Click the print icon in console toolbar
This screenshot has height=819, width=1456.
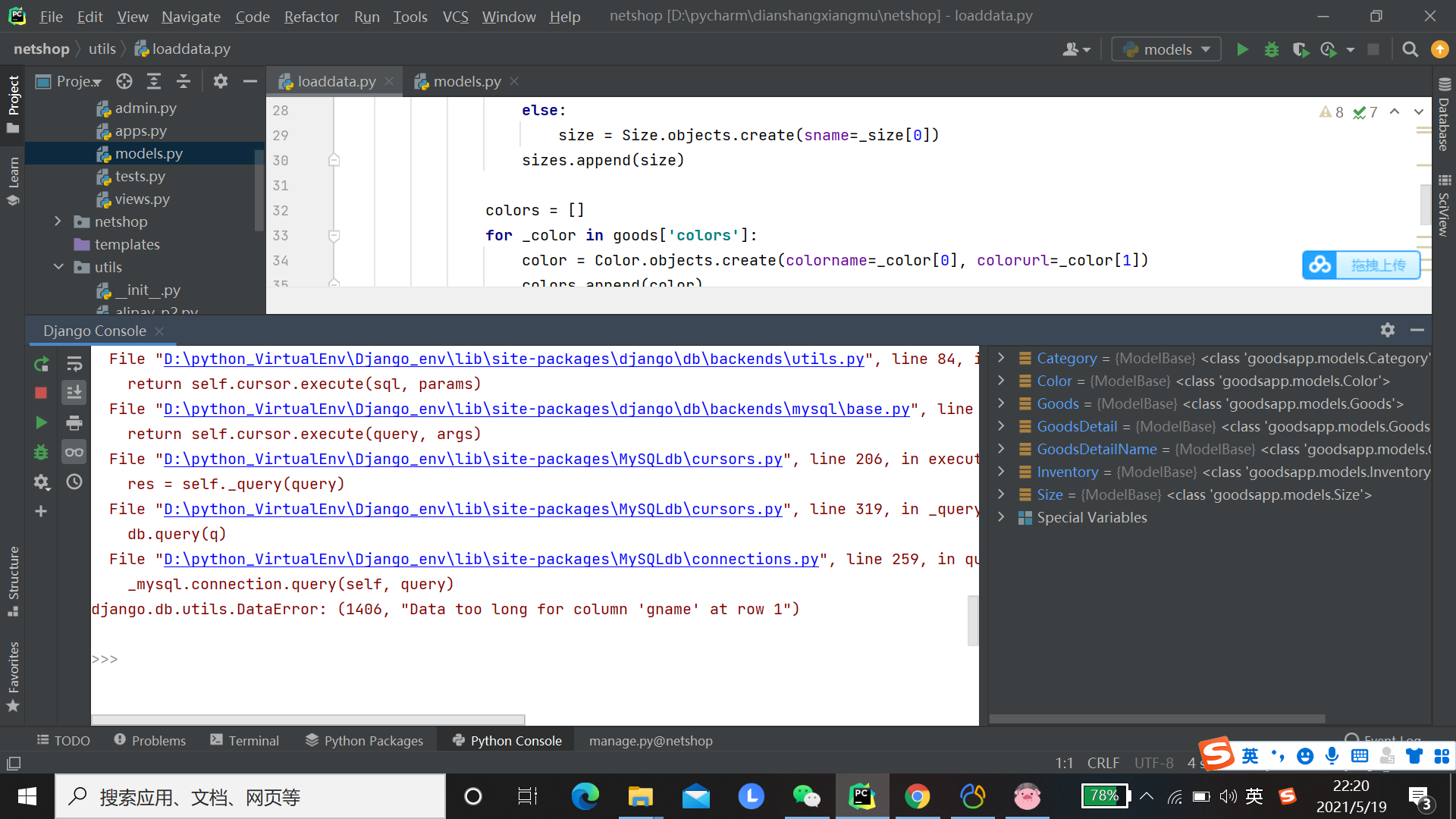coord(74,422)
